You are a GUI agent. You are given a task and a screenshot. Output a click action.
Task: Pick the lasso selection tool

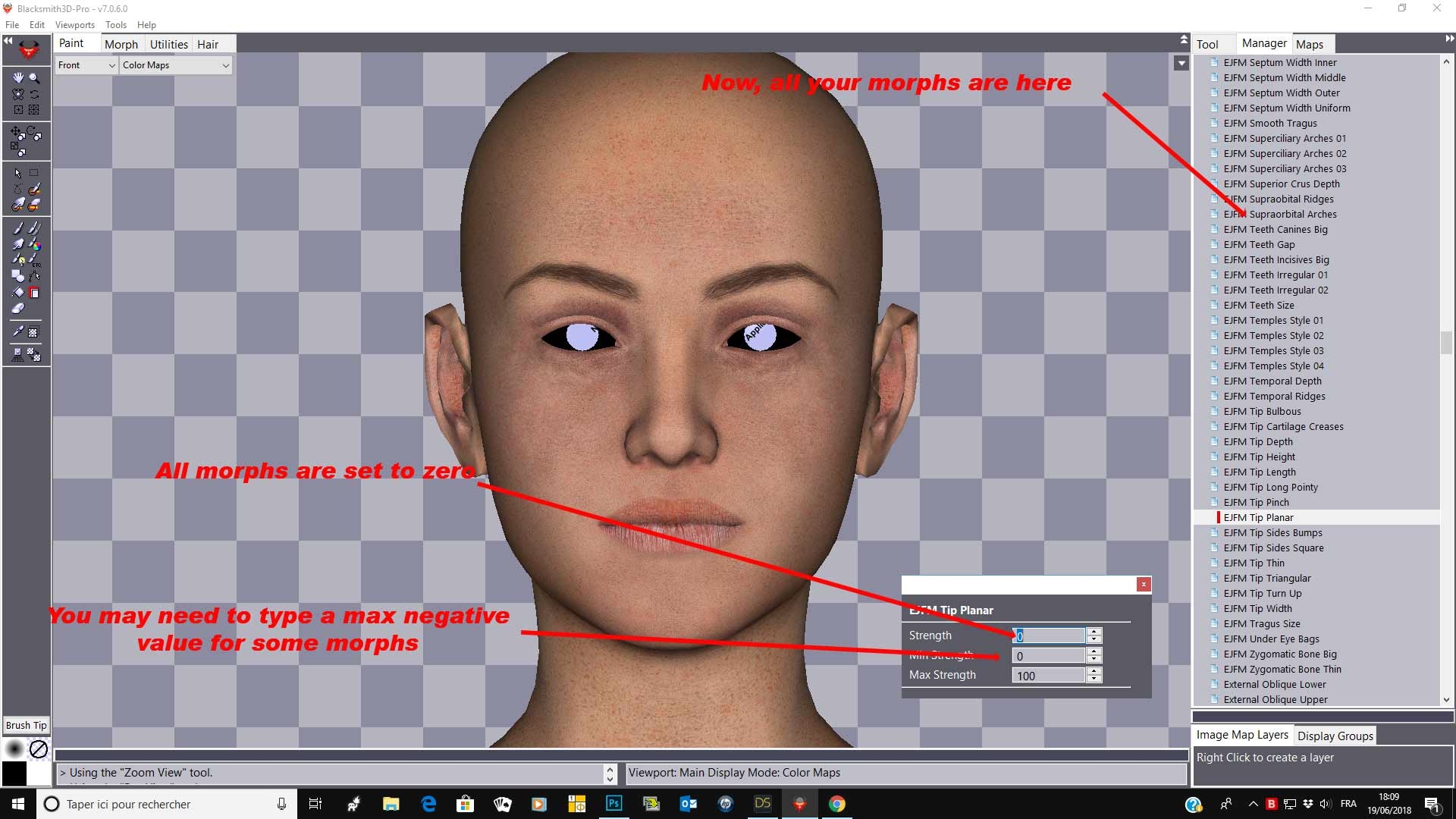tap(17, 187)
